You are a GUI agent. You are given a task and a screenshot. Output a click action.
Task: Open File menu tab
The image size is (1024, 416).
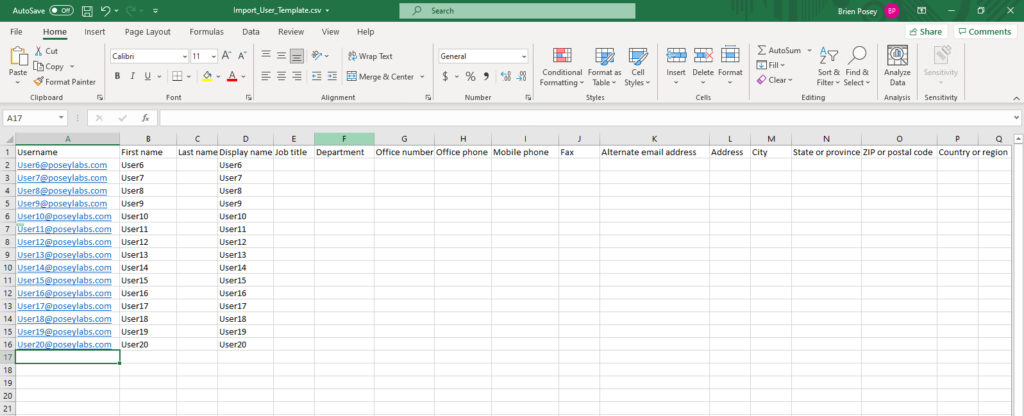(16, 31)
